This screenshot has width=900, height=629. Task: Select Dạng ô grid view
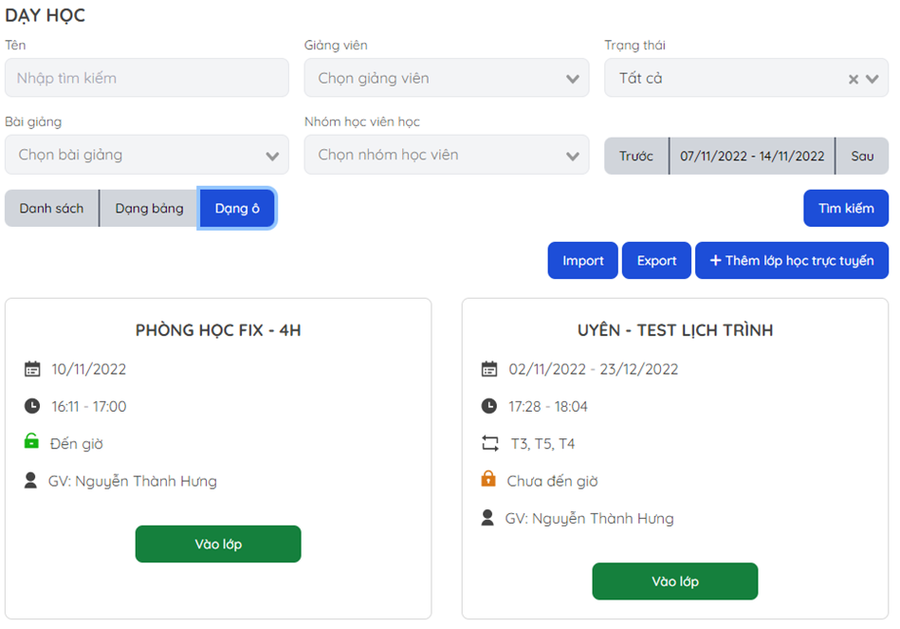point(237,208)
